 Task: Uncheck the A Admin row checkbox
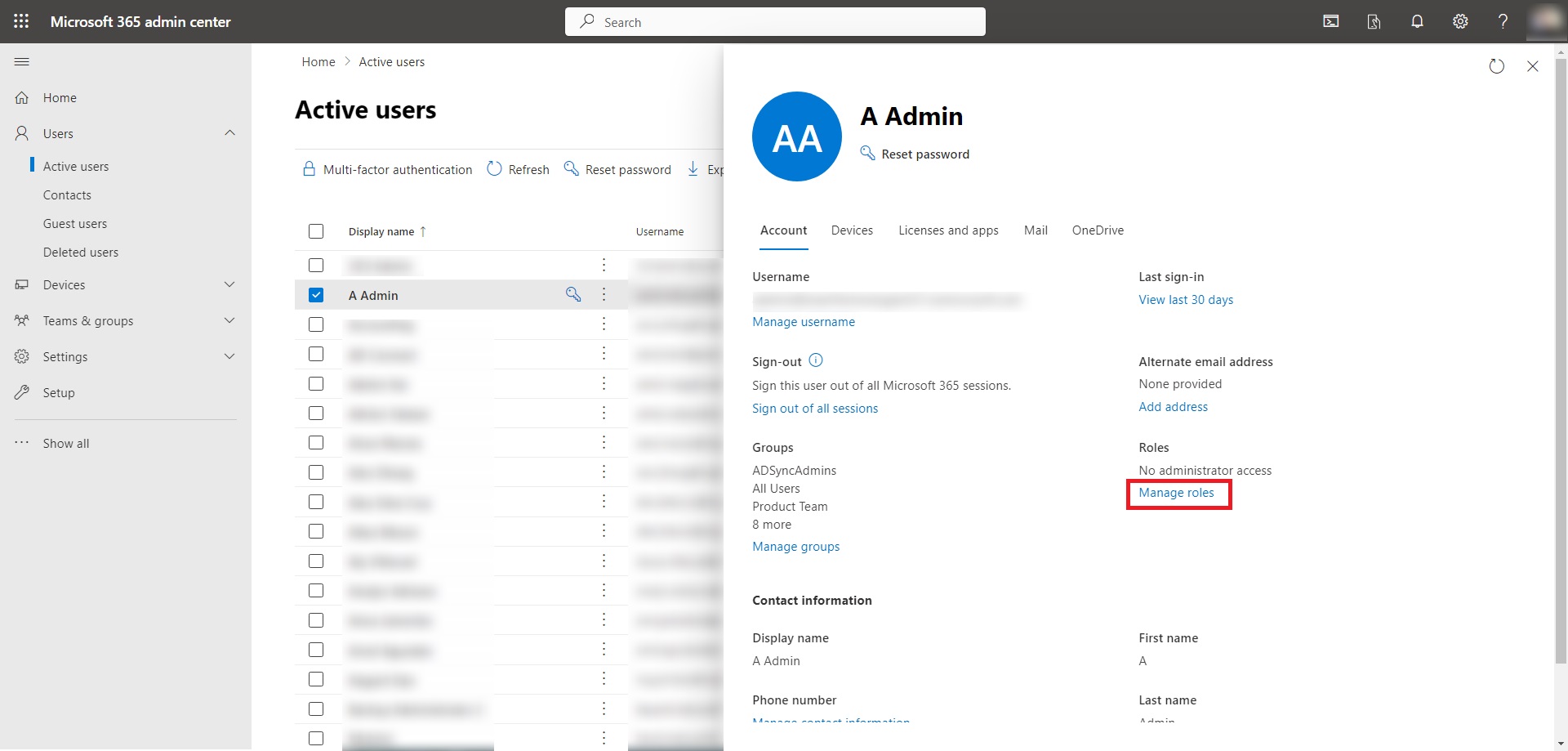(x=316, y=295)
